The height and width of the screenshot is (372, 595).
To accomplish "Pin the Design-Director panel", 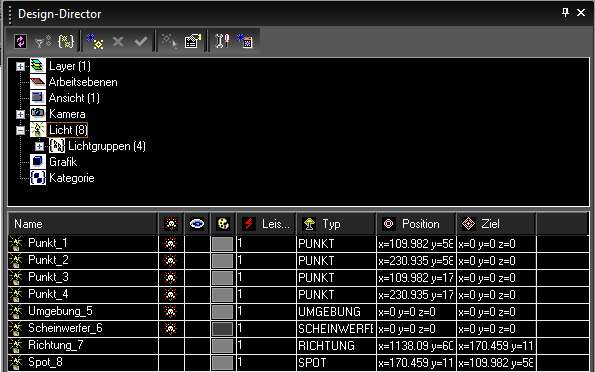I will [565, 13].
